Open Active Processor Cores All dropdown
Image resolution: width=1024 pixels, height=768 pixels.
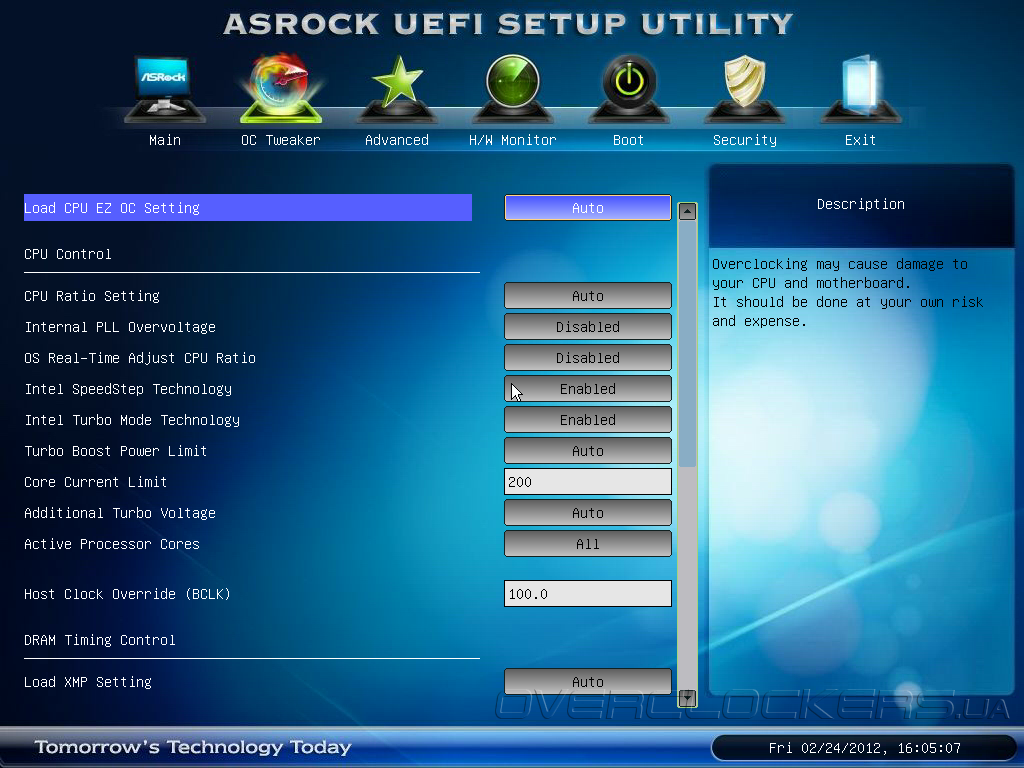click(588, 544)
